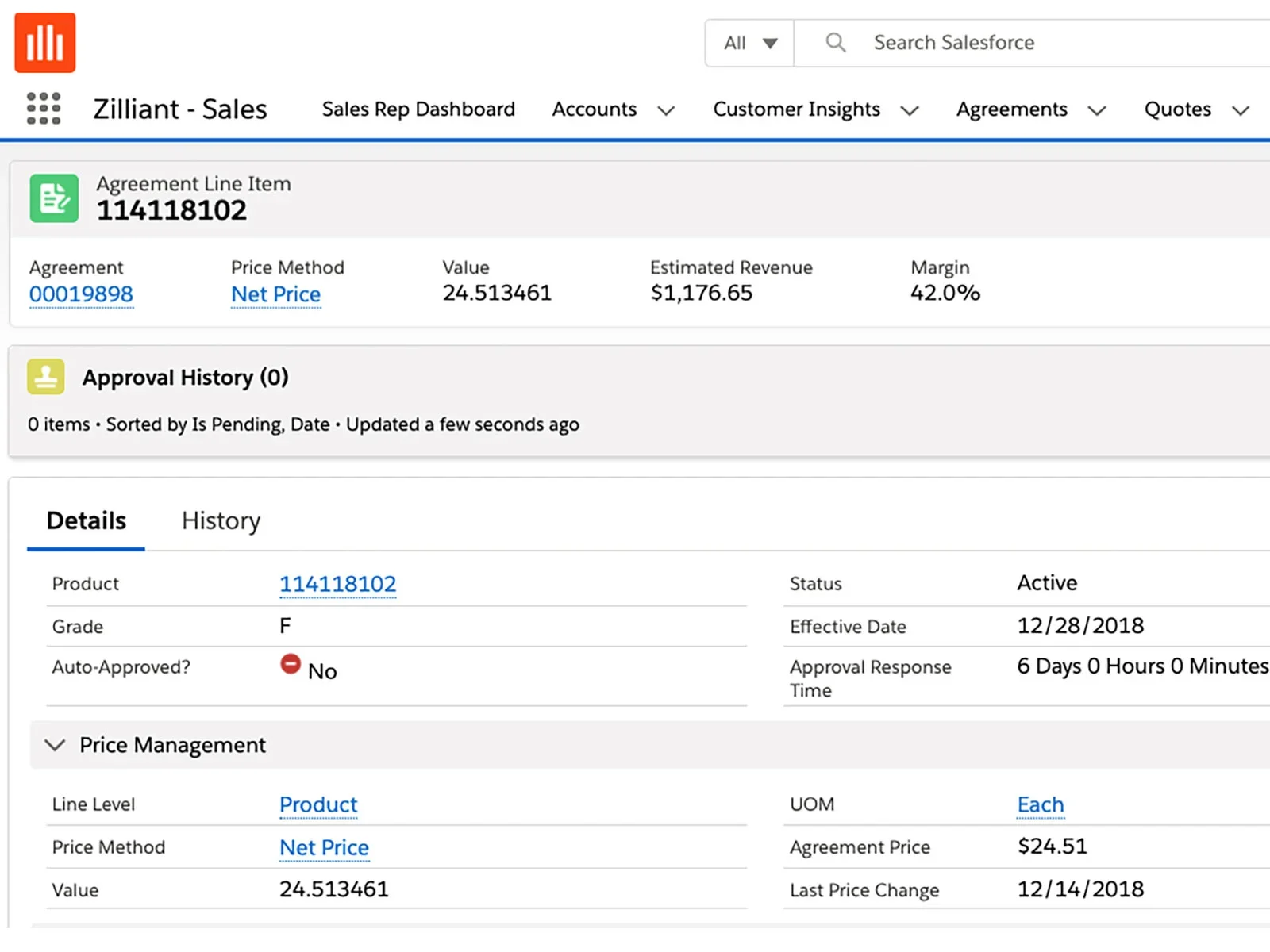This screenshot has width=1270, height=952.
Task: Click the green Agreement Line Item icon
Action: (54, 198)
